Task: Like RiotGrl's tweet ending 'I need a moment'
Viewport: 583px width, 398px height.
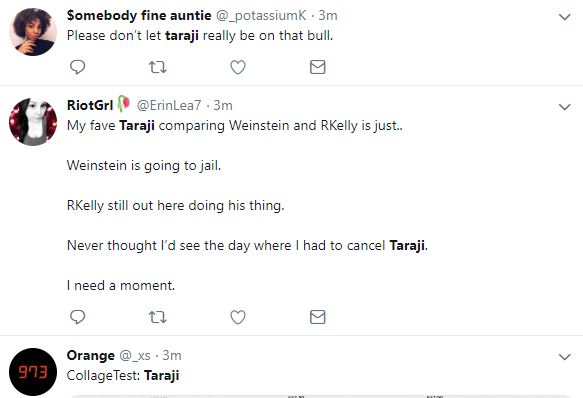Action: (x=238, y=317)
